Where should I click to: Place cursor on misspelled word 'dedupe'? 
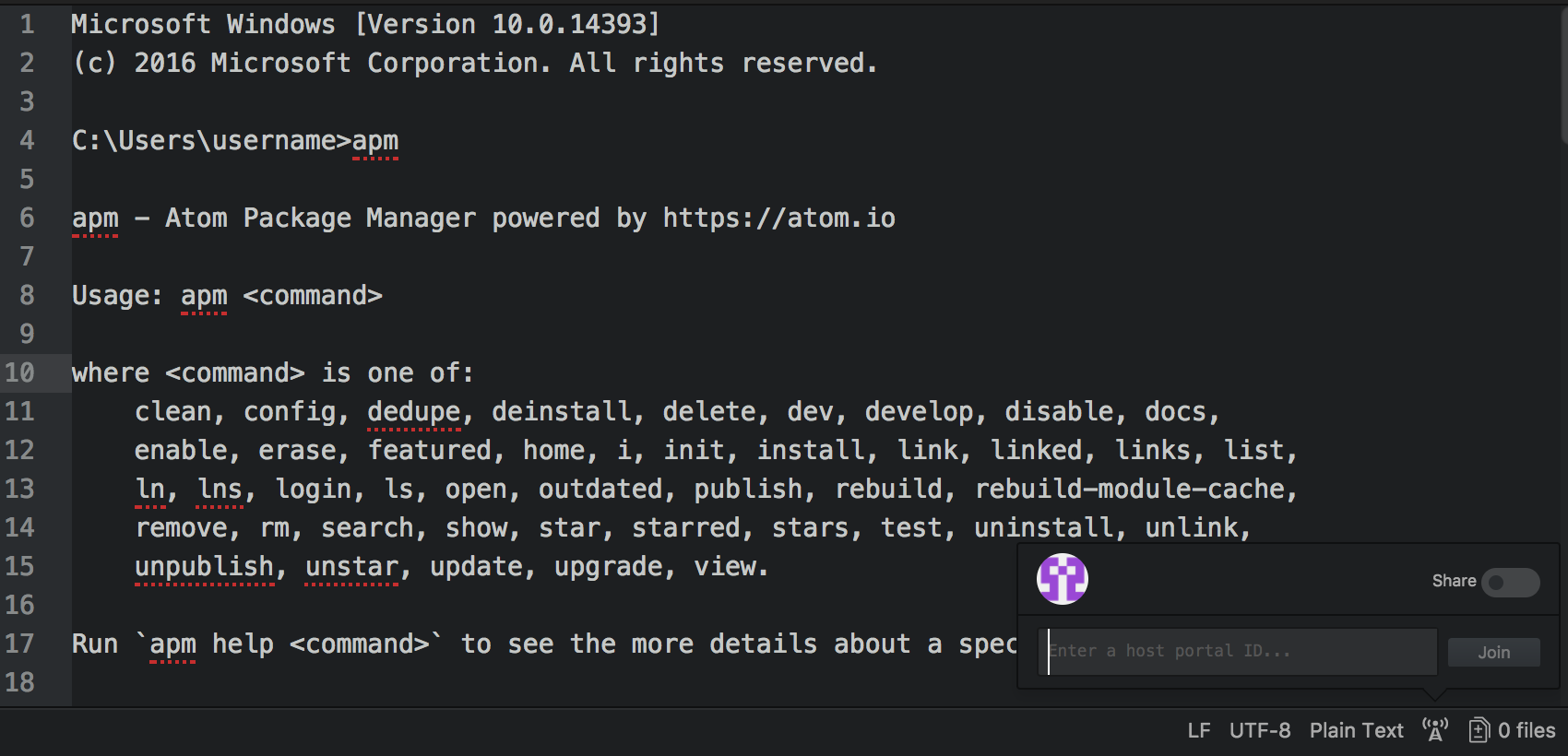pos(413,411)
